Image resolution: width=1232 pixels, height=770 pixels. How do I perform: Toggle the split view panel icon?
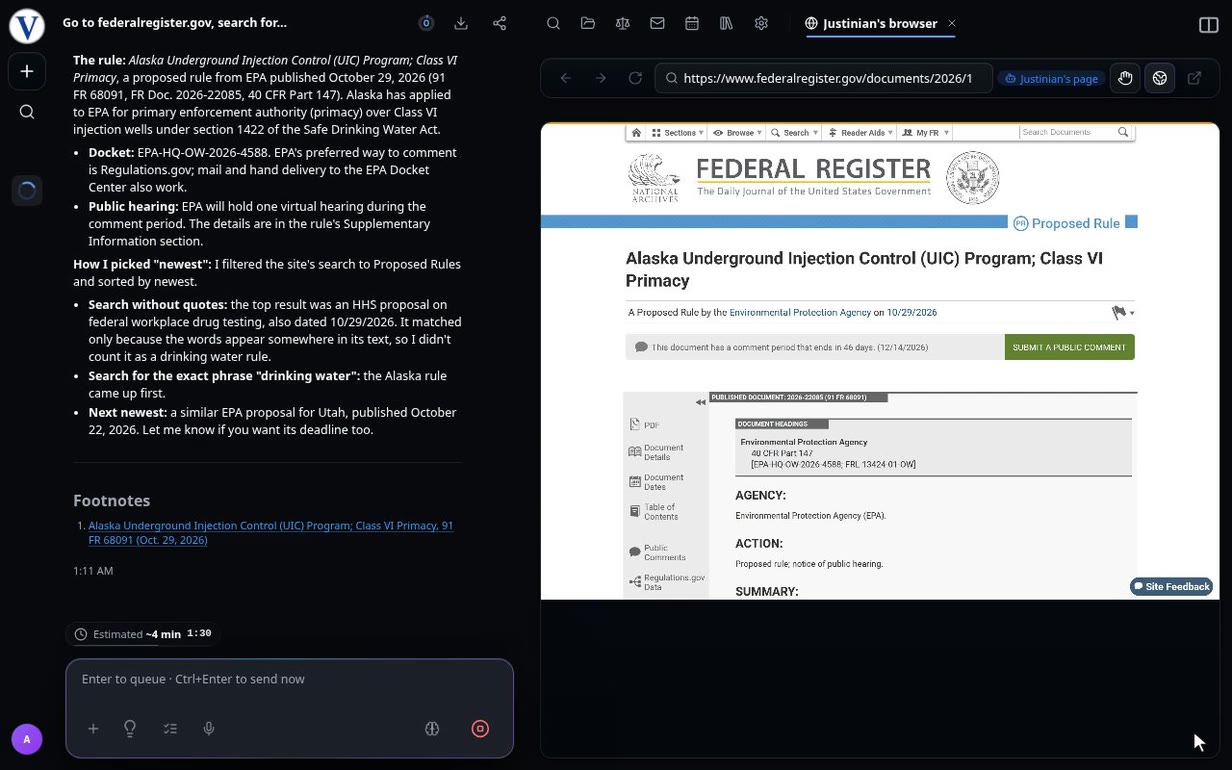pos(1208,25)
